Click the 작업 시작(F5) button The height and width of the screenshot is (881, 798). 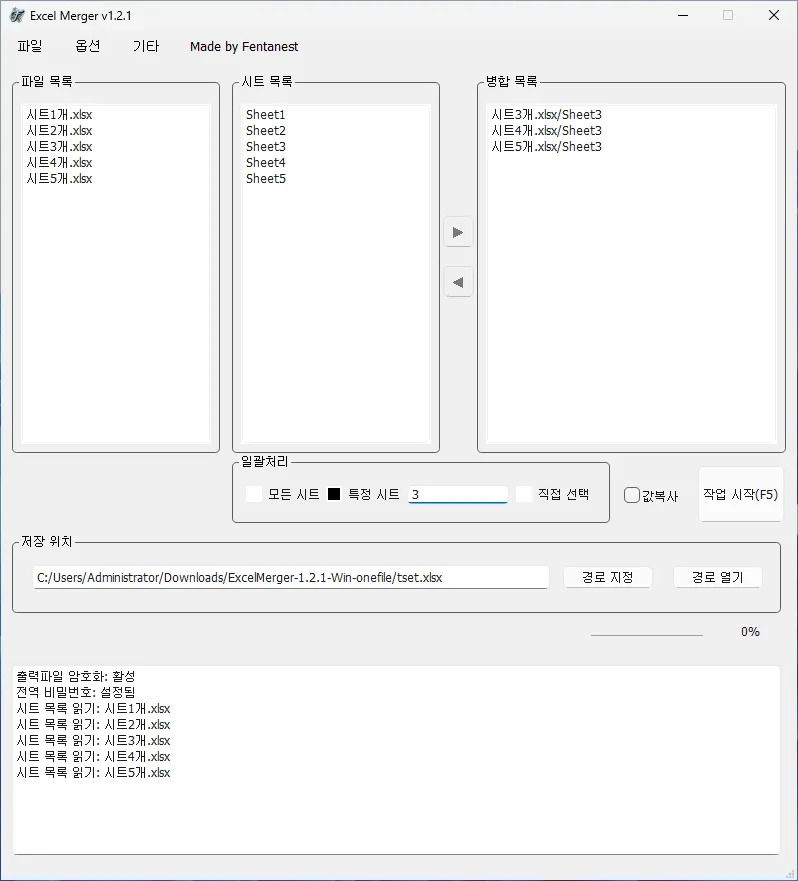click(x=741, y=494)
